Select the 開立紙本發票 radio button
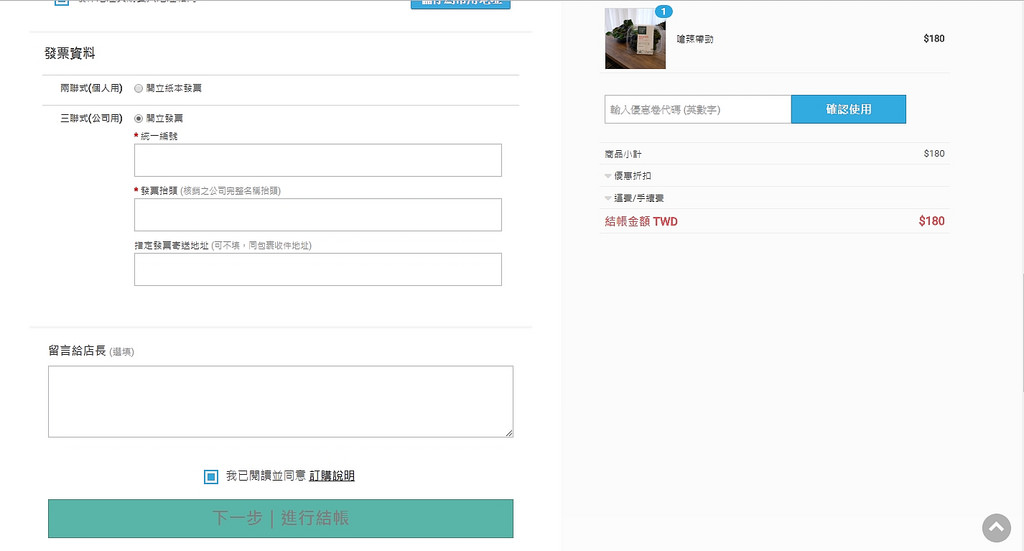This screenshot has height=551, width=1024. pyautogui.click(x=139, y=89)
